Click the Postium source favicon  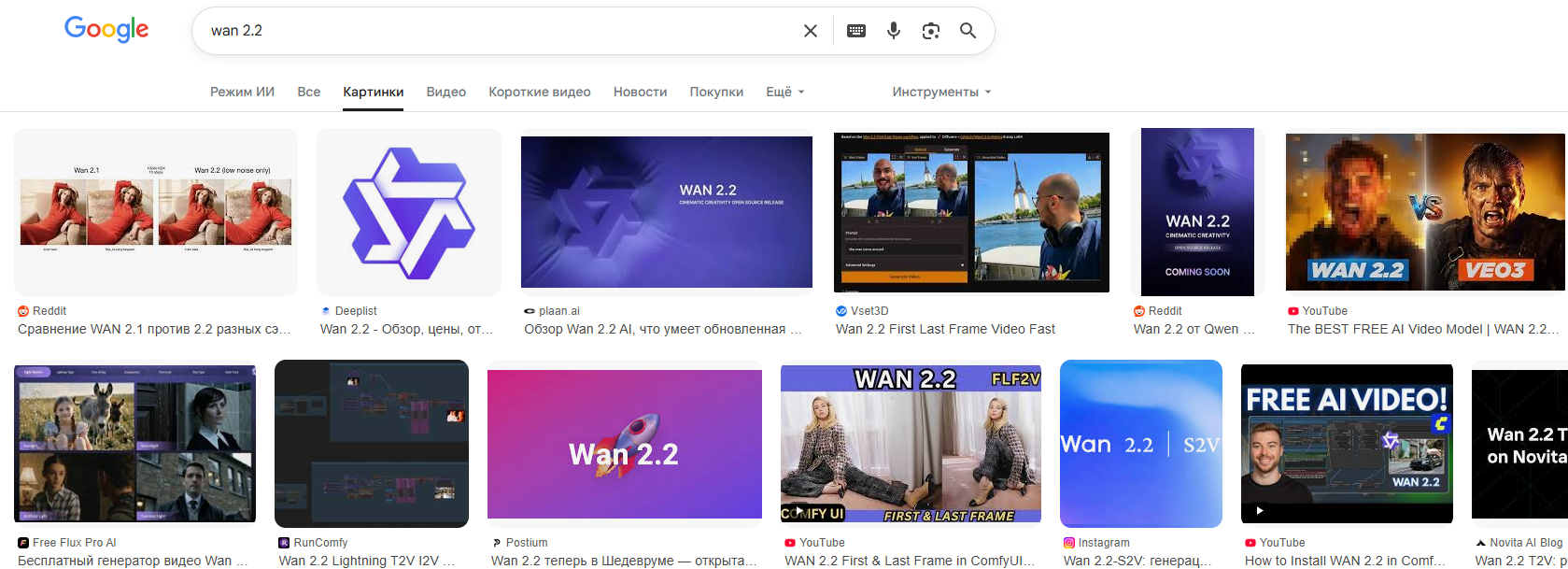tap(497, 543)
